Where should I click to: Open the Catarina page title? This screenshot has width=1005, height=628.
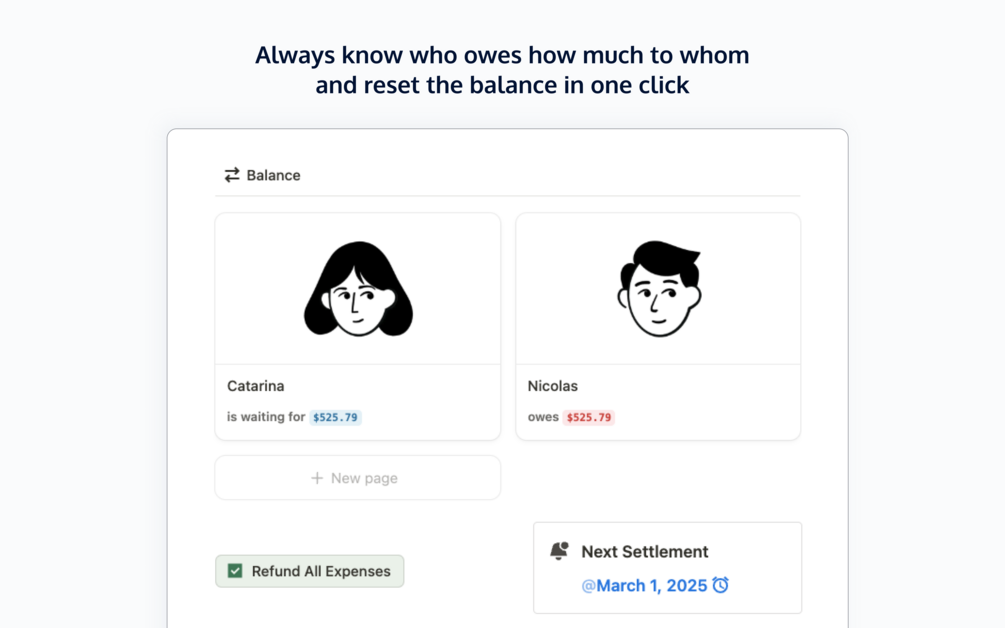pyautogui.click(x=256, y=386)
